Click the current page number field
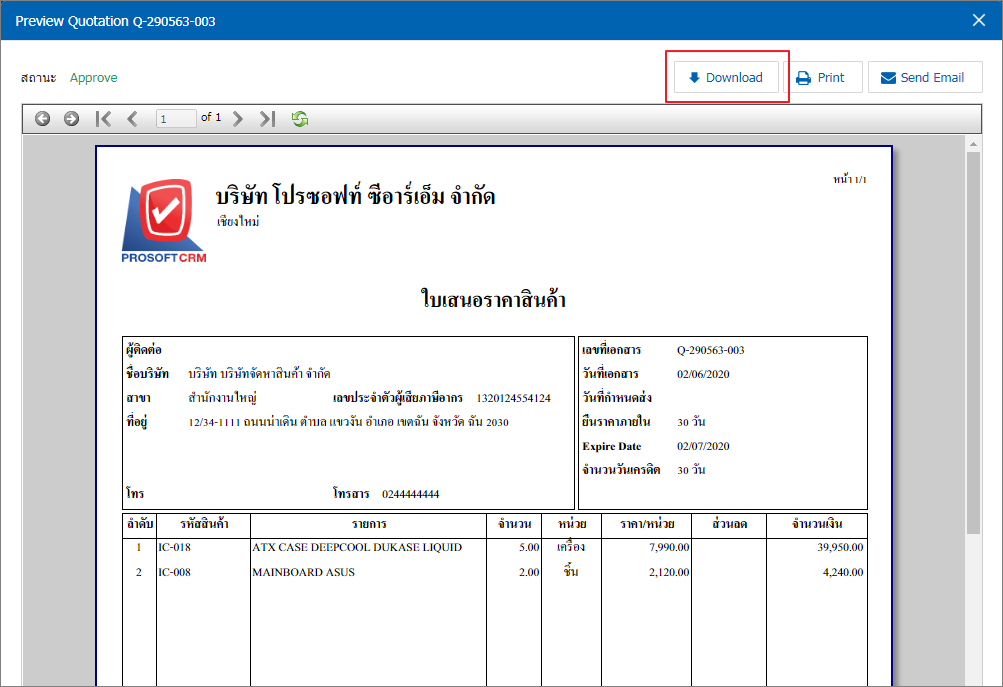The height and width of the screenshot is (687, 1003). (176, 118)
